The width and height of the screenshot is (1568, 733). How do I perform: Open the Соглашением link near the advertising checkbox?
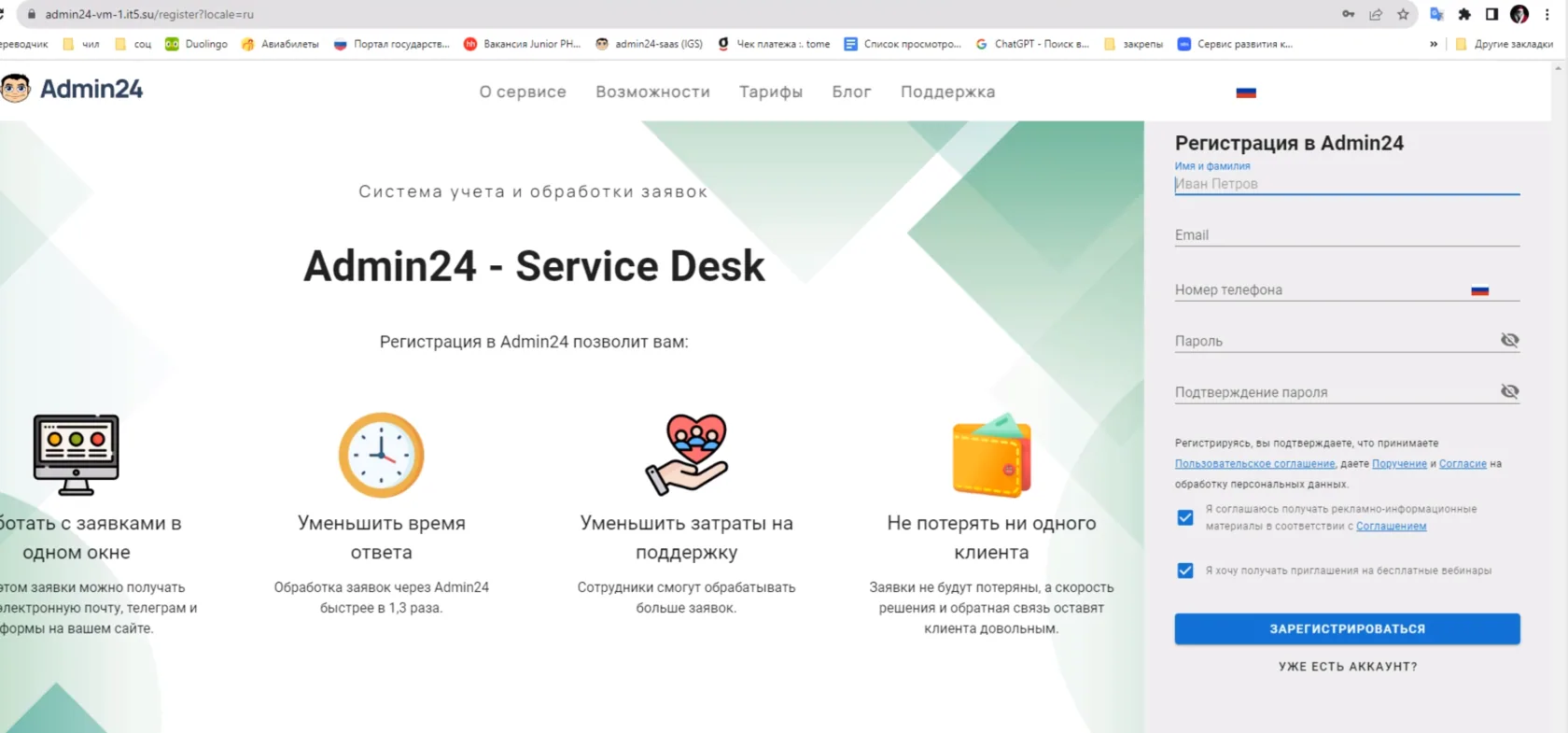1391,527
